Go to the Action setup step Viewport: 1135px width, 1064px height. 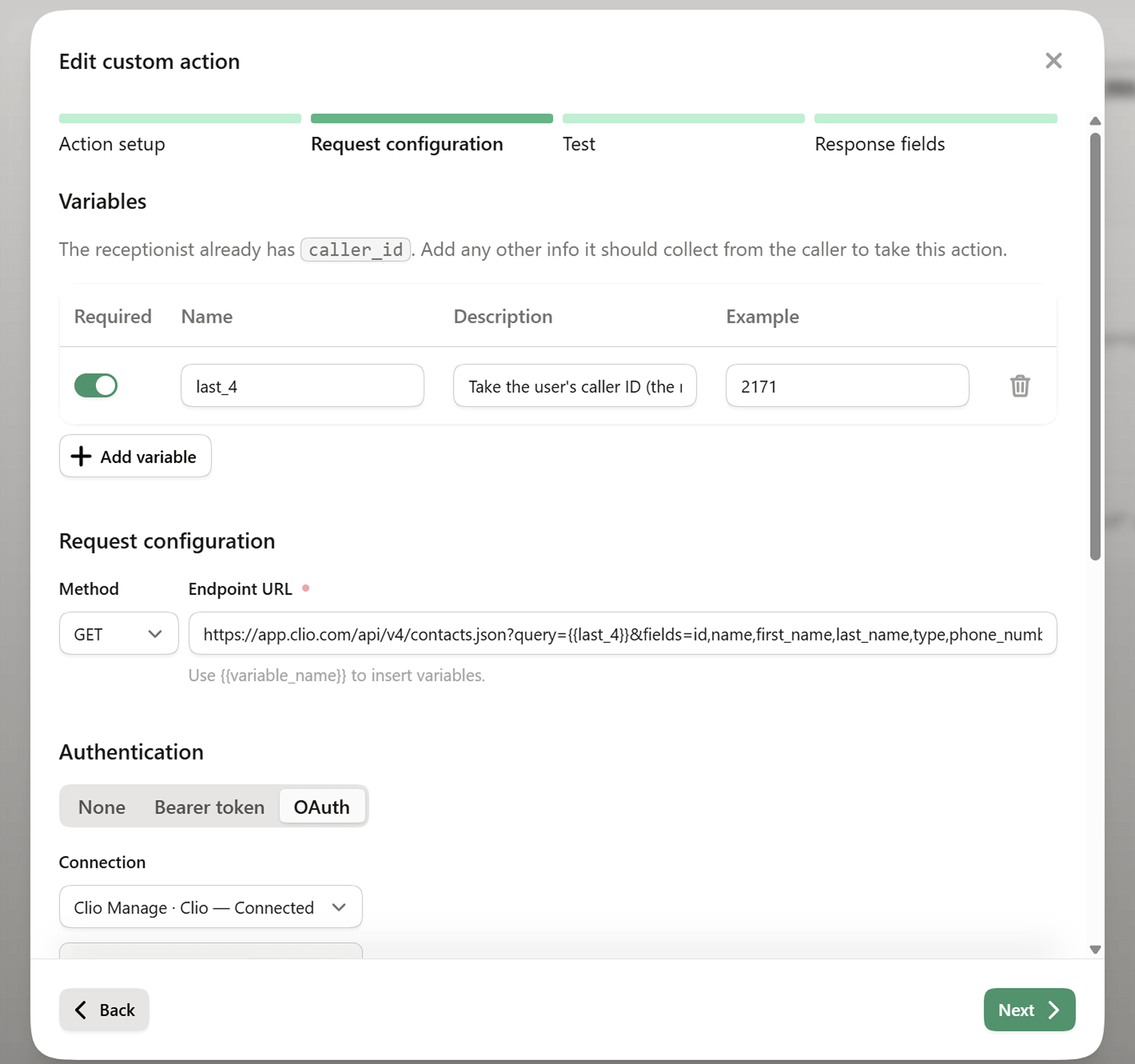[180, 134]
